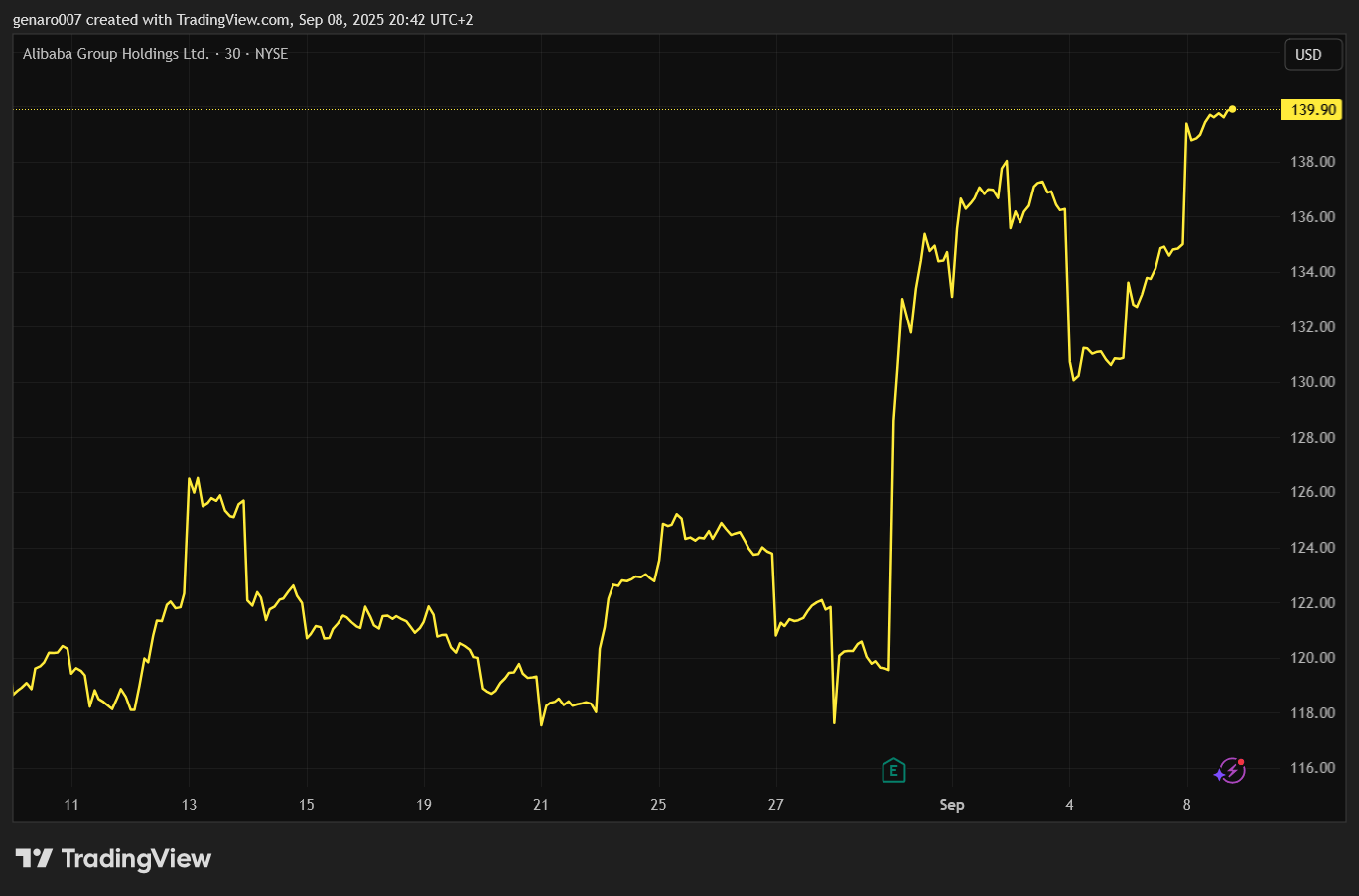Click the 138.00 price axis label

(1312, 162)
